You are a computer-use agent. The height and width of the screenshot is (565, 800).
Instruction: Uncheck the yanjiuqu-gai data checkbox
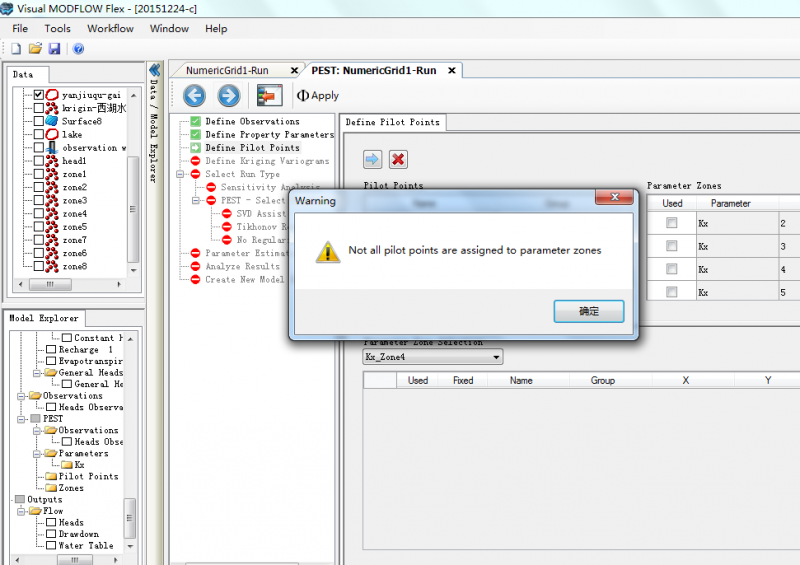pyautogui.click(x=39, y=94)
